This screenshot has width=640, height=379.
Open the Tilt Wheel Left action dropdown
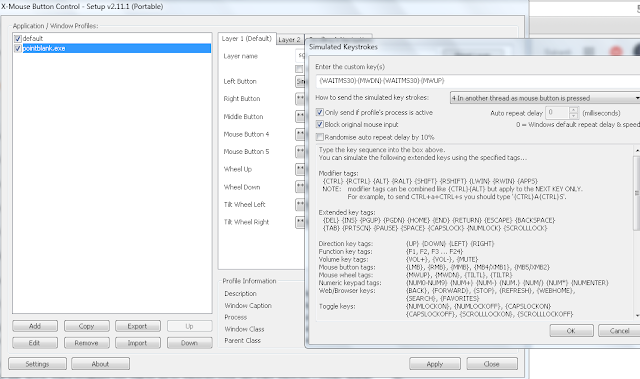300,204
